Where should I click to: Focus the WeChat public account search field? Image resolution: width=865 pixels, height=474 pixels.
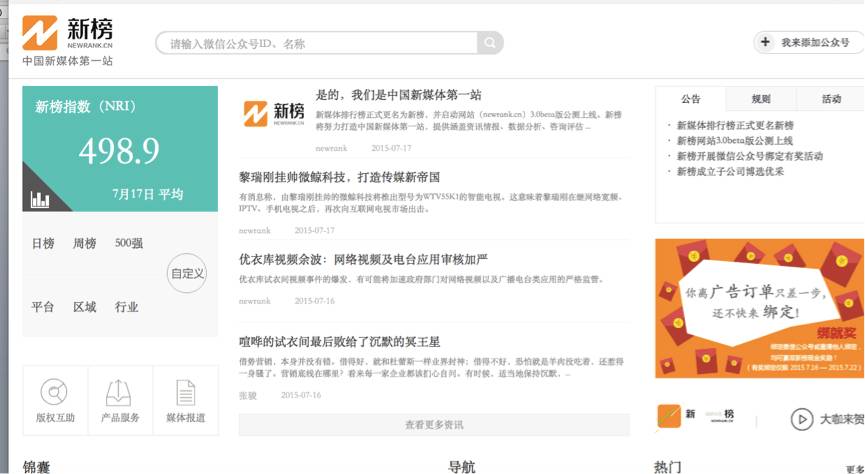coord(317,43)
